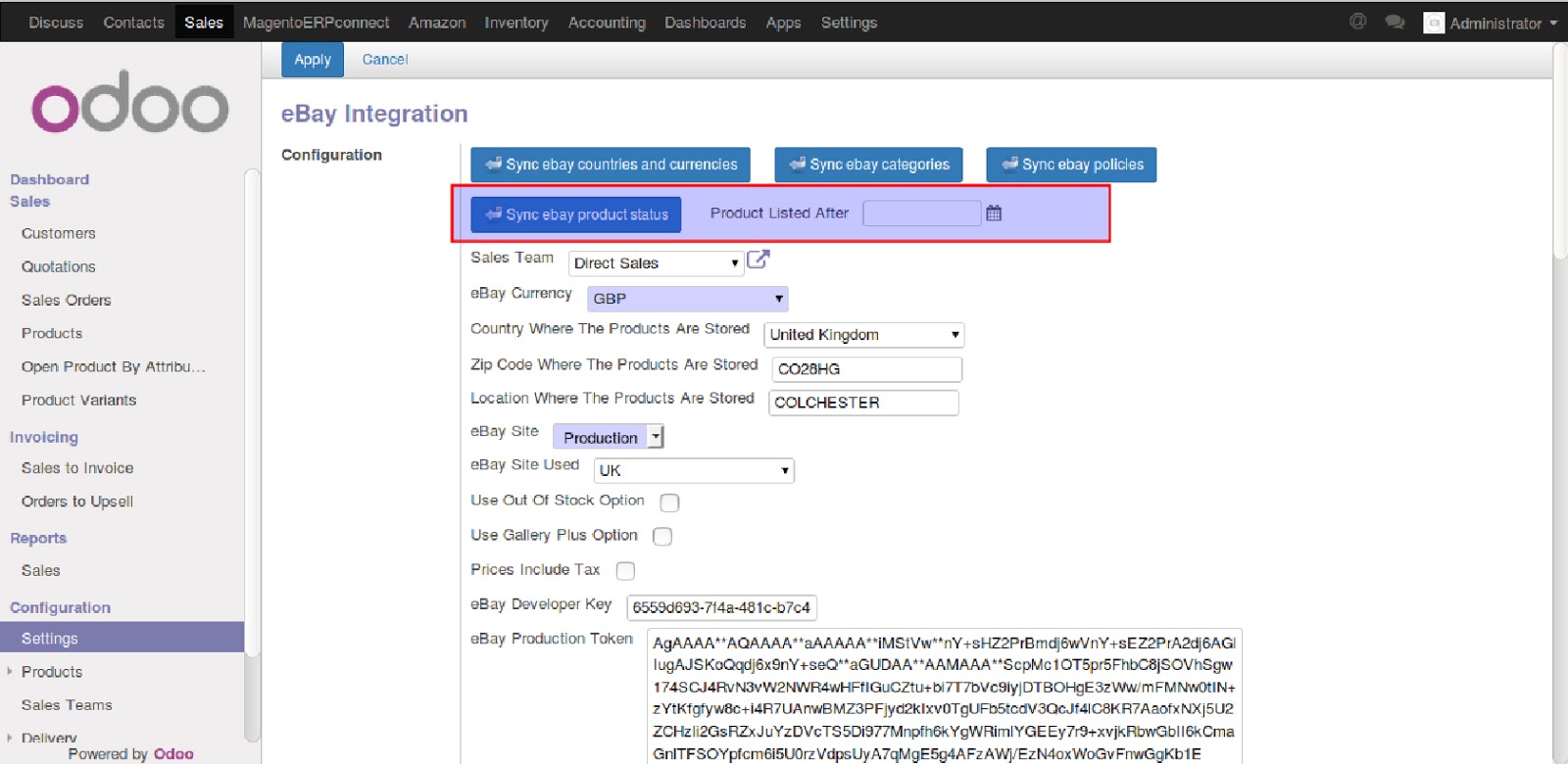
Task: Go to Sales Orders in sidebar
Action: tap(67, 301)
